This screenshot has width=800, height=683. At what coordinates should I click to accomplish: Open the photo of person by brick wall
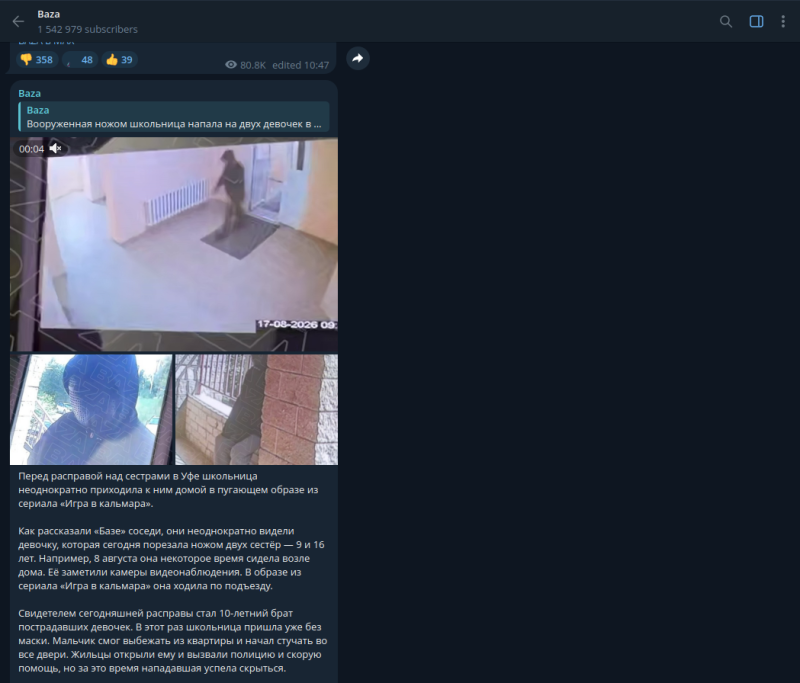[x=257, y=410]
